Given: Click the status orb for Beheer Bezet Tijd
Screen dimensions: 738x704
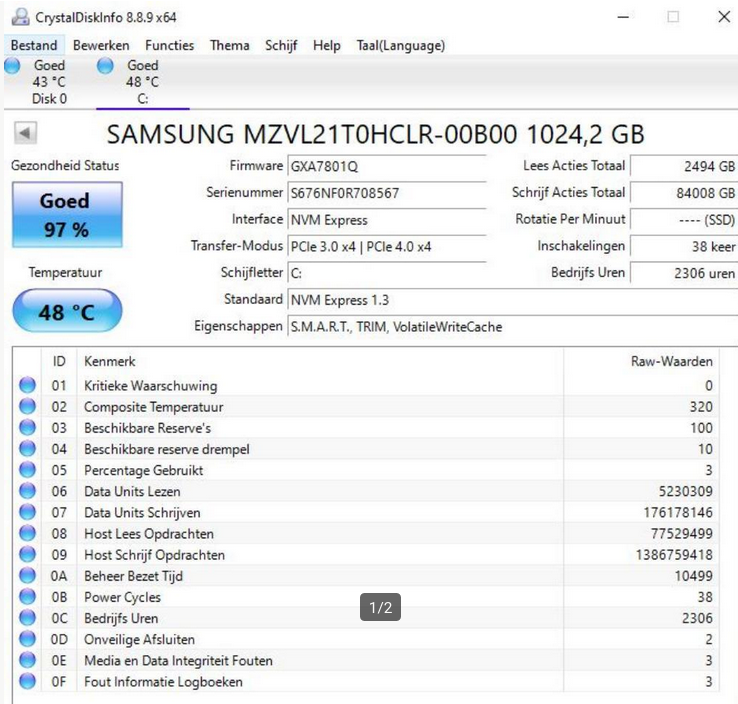Looking at the screenshot, I should 27,576.
